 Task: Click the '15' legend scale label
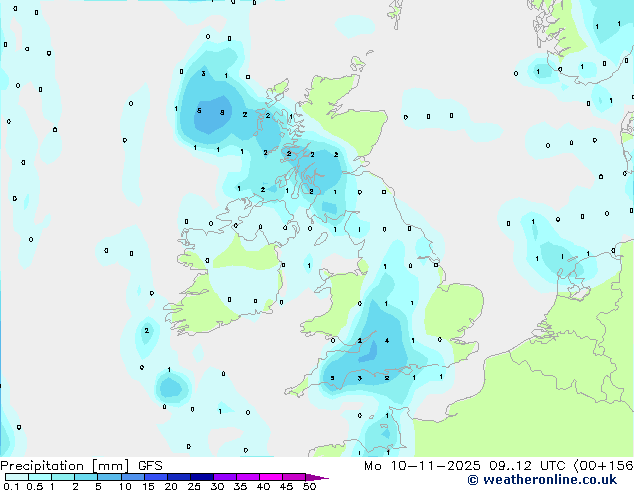pos(148,486)
